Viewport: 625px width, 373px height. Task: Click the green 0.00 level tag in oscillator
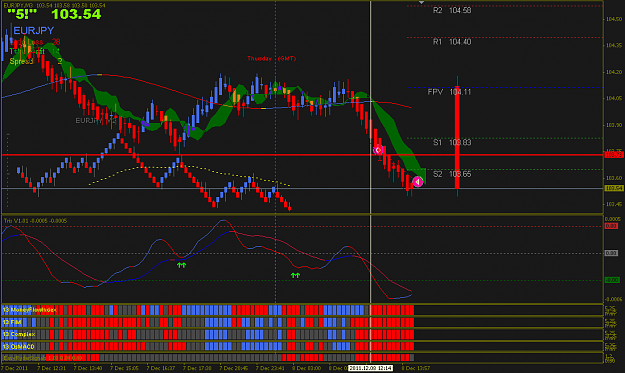coord(612,280)
